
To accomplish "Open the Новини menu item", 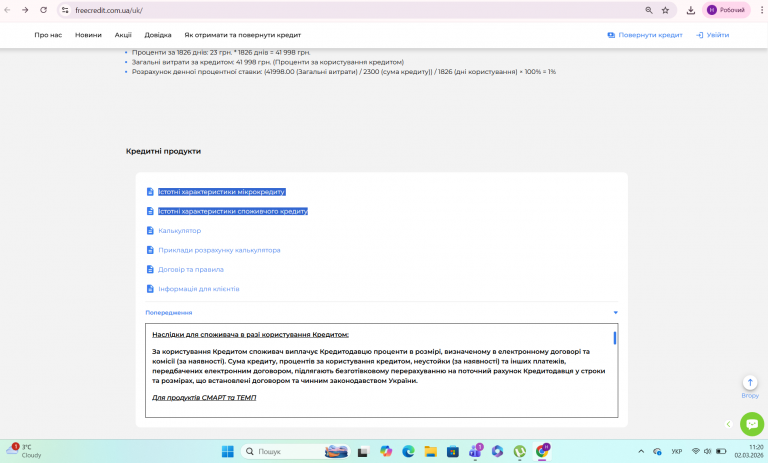I will pyautogui.click(x=88, y=35).
